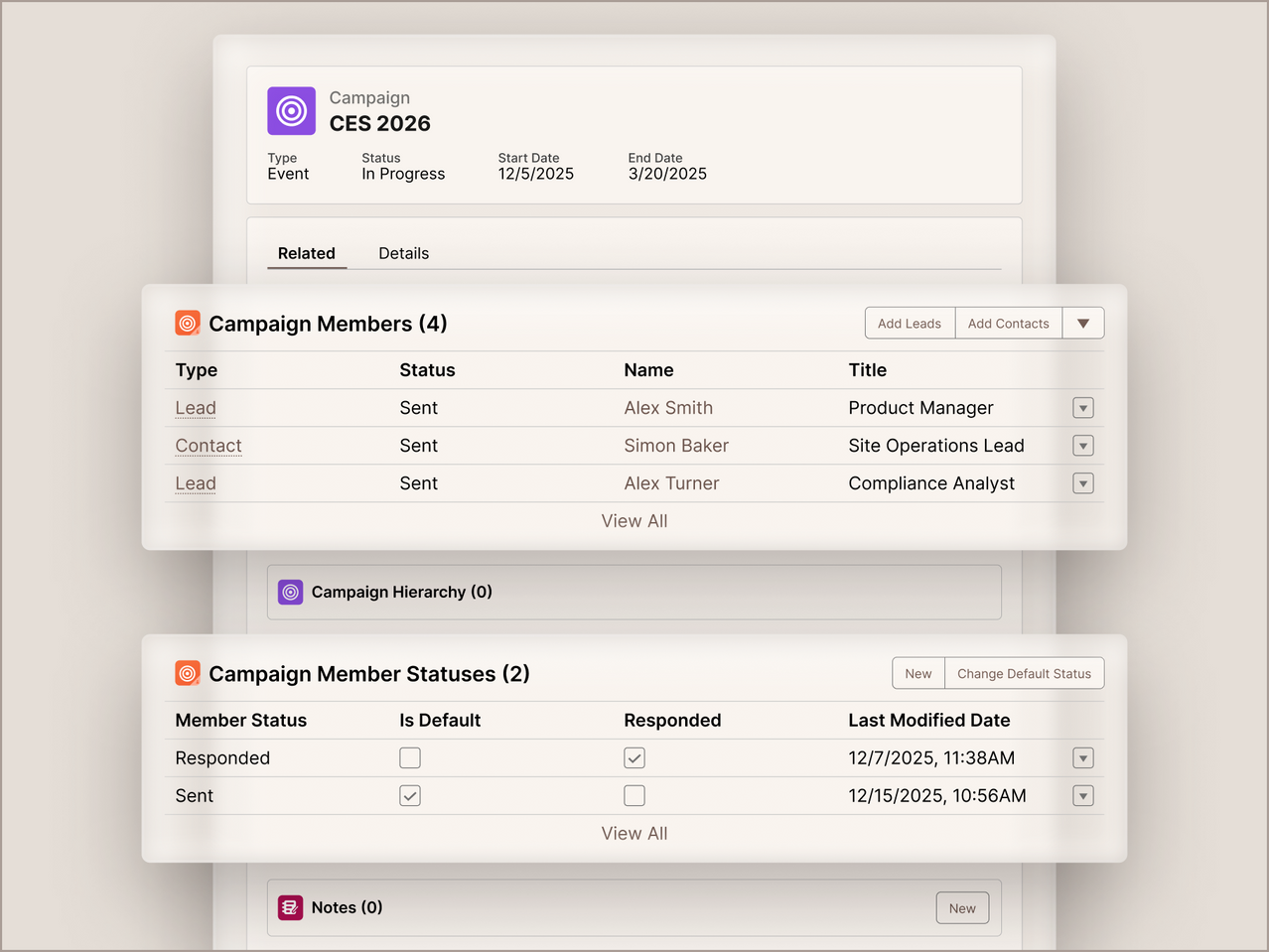This screenshot has height=952, width=1269.
Task: Click the Event type value
Action: pos(288,174)
